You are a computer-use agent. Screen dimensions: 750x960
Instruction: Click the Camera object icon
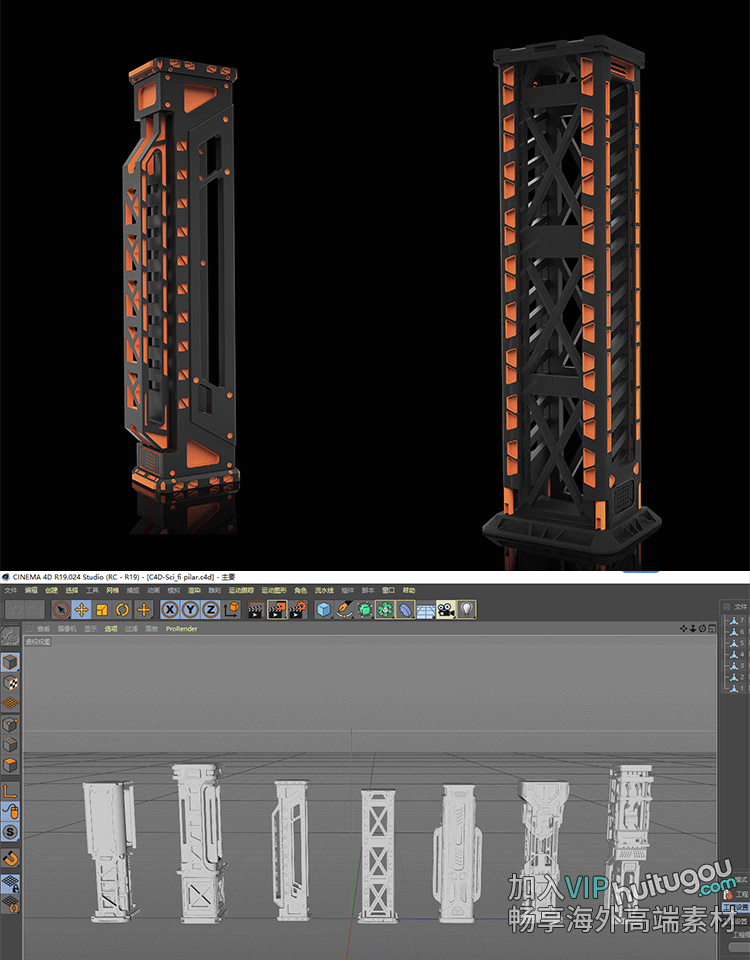[x=446, y=609]
